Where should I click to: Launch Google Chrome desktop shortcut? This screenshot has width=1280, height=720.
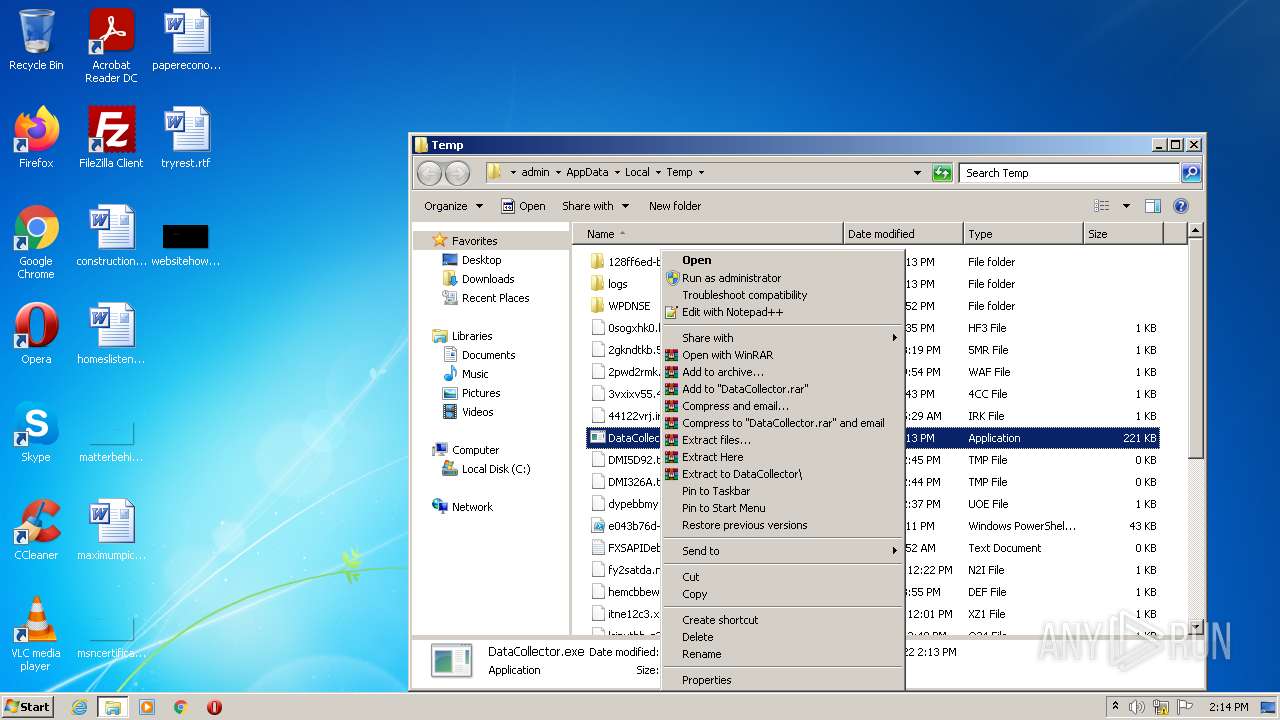[x=36, y=242]
